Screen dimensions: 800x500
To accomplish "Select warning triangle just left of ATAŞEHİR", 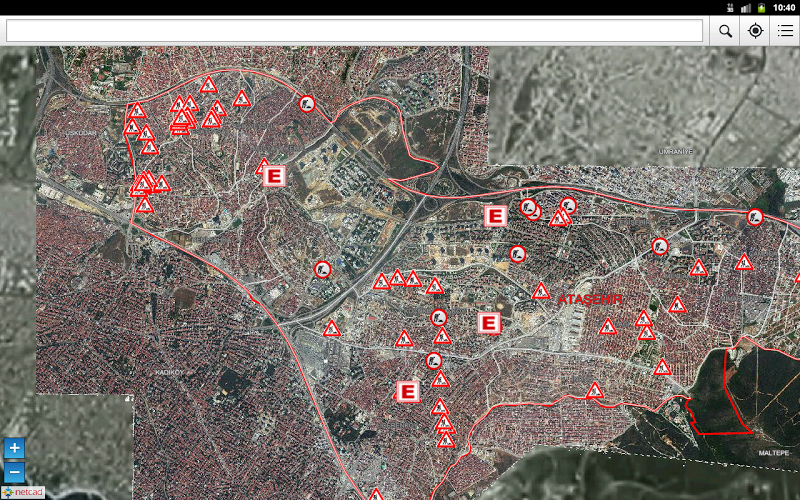I will click(x=541, y=292).
